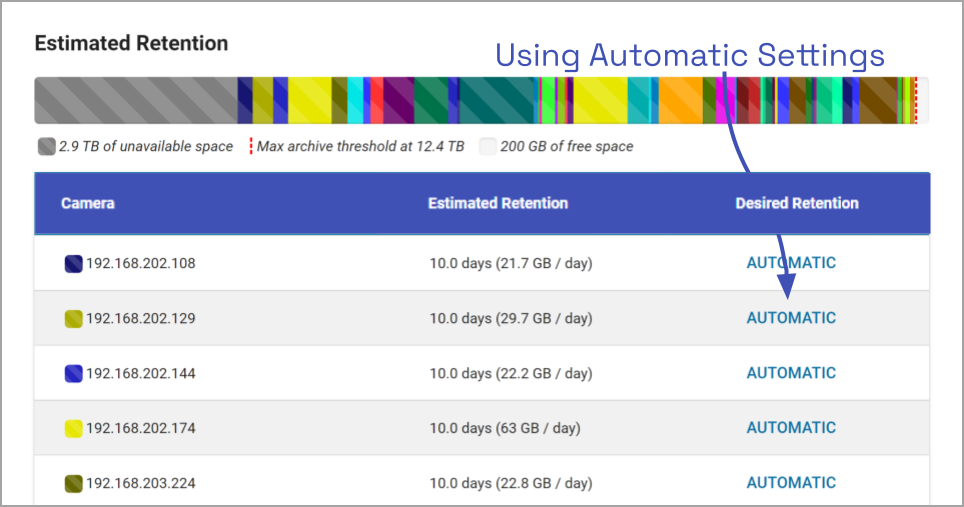Change AUTOMATIC setting for 192.168.202.174
The image size is (964, 507).
point(791,428)
